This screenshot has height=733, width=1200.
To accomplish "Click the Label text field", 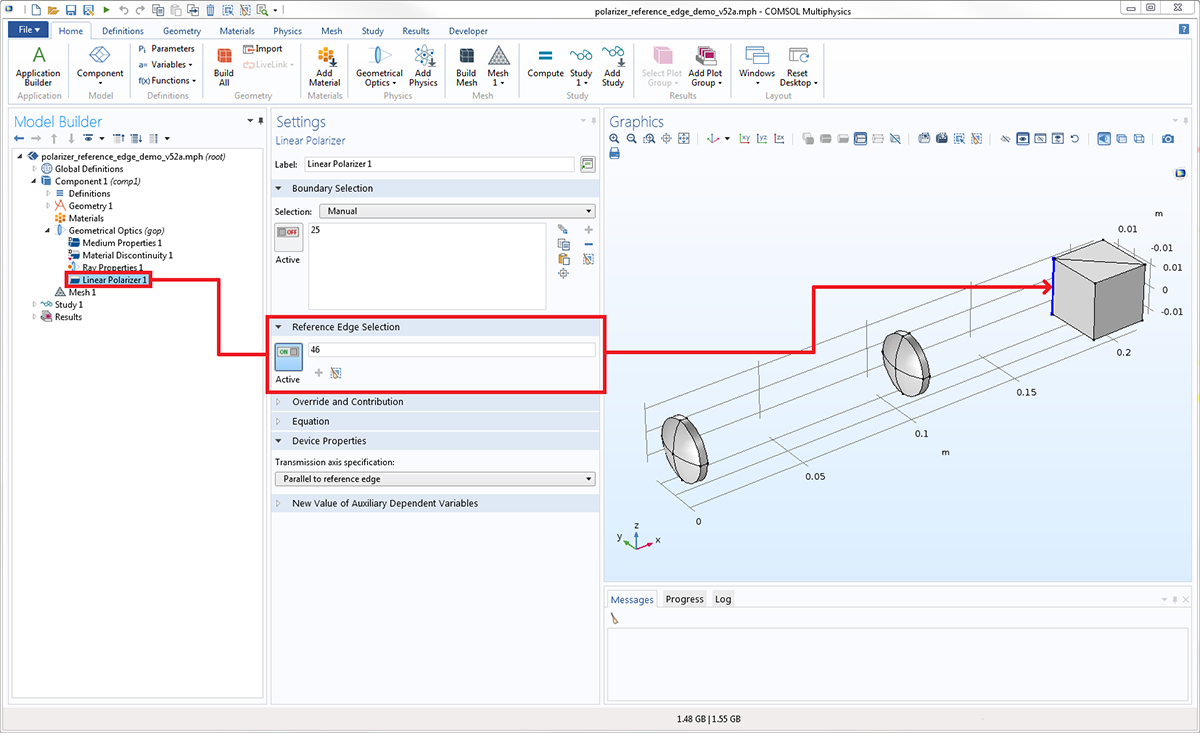I will pyautogui.click(x=439, y=163).
